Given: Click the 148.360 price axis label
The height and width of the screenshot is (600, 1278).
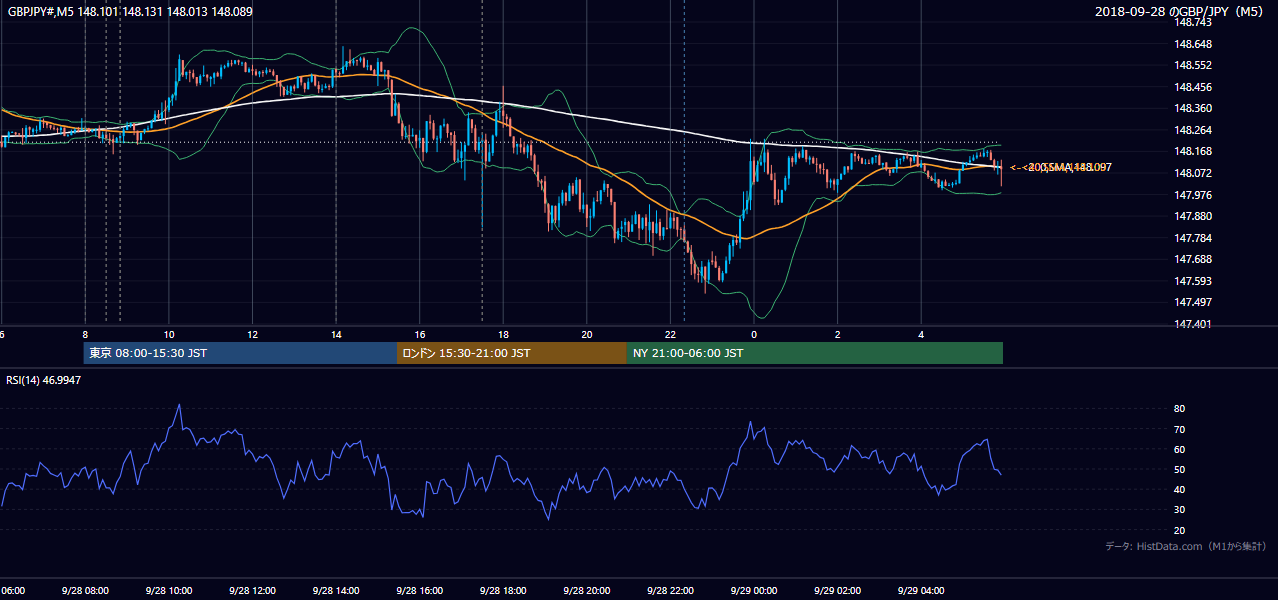Looking at the screenshot, I should tap(1193, 108).
